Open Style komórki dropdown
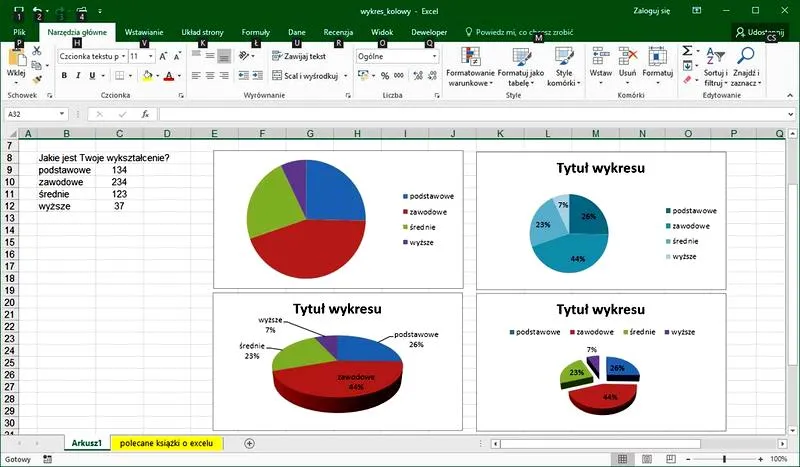Screen dimensions: 800x467 click(x=564, y=67)
